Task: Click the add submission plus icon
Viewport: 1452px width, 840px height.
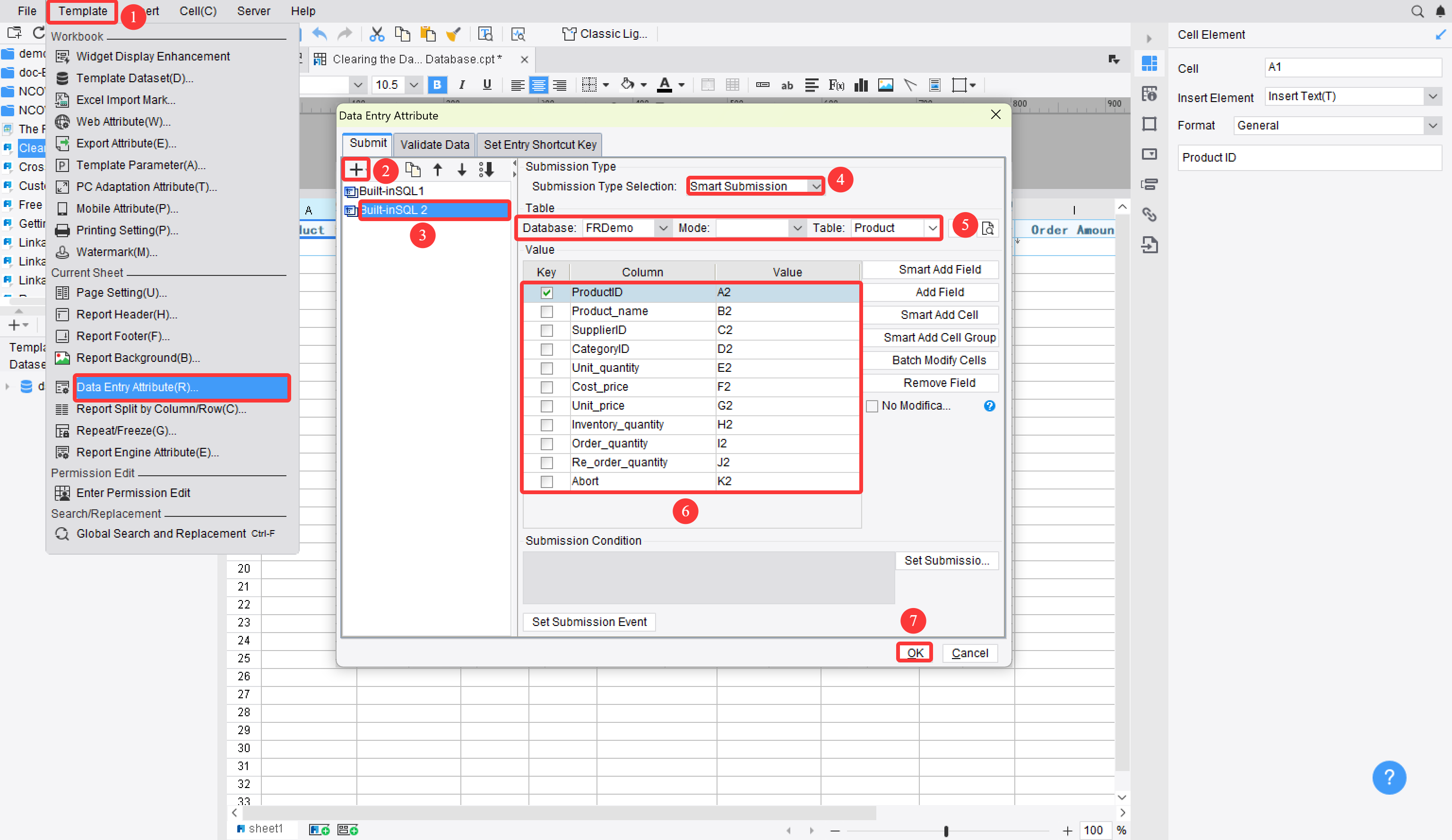Action: click(356, 169)
